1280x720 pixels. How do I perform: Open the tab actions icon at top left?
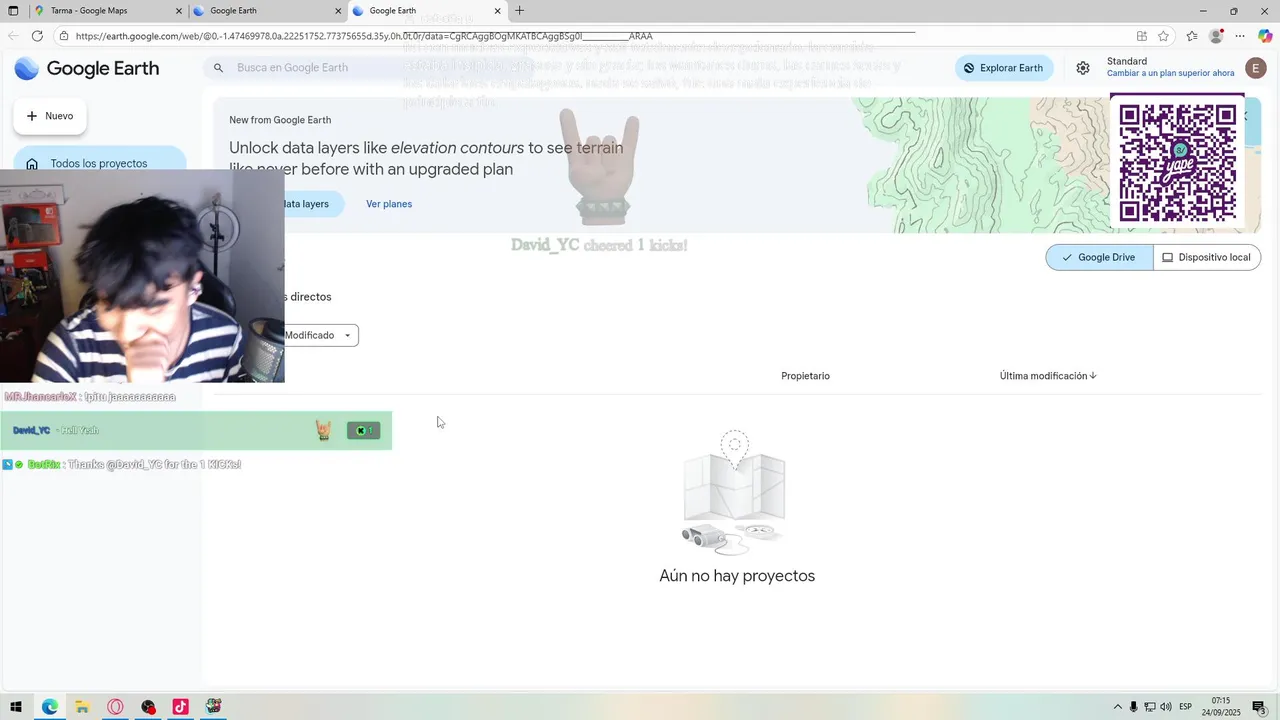point(13,11)
